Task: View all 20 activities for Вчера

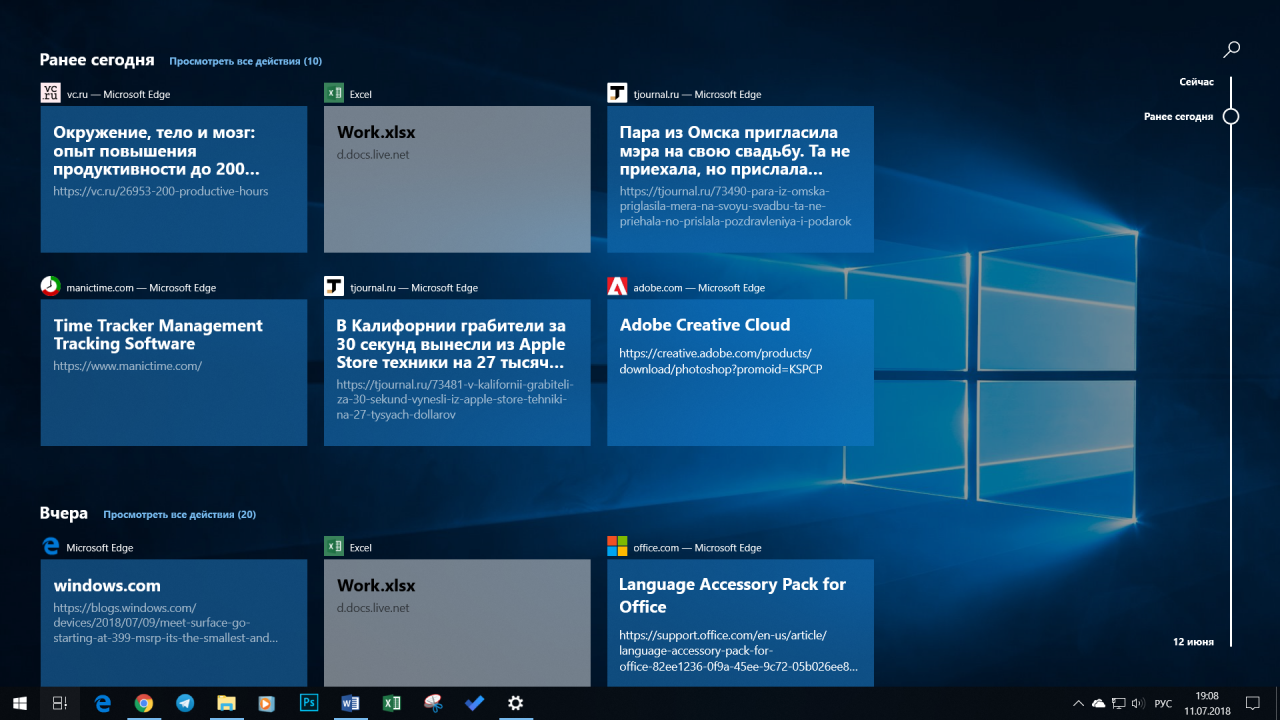Action: coord(180,514)
